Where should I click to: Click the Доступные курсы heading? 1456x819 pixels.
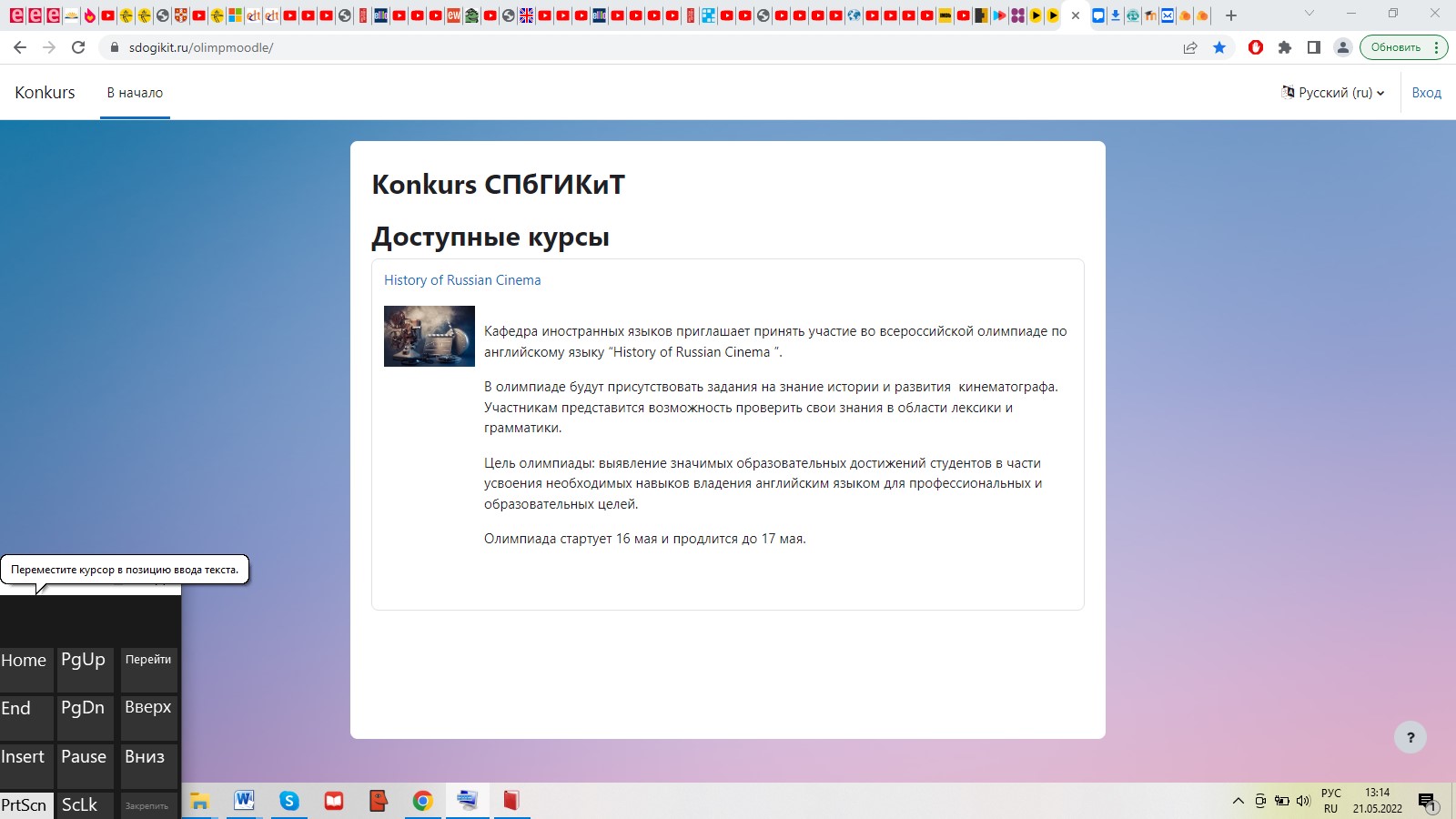click(x=490, y=237)
